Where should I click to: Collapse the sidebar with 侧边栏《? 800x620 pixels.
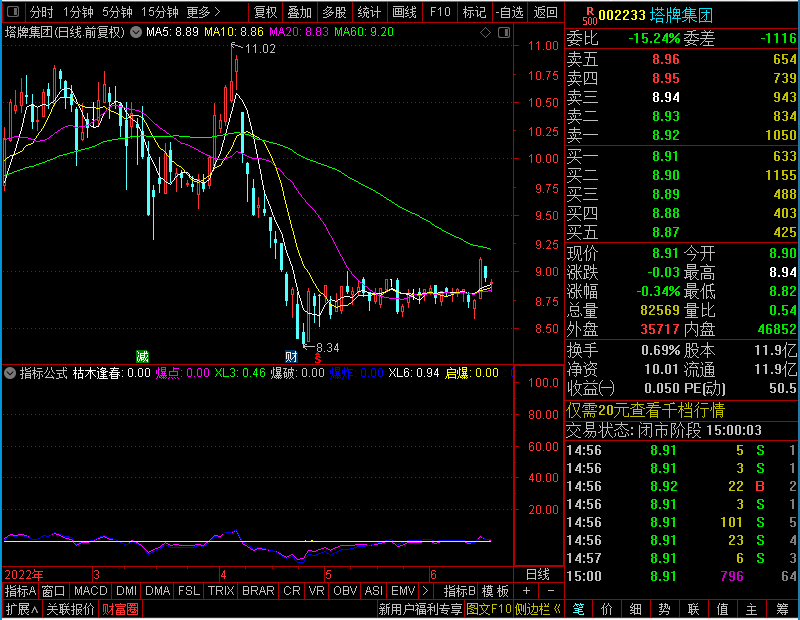point(538,609)
